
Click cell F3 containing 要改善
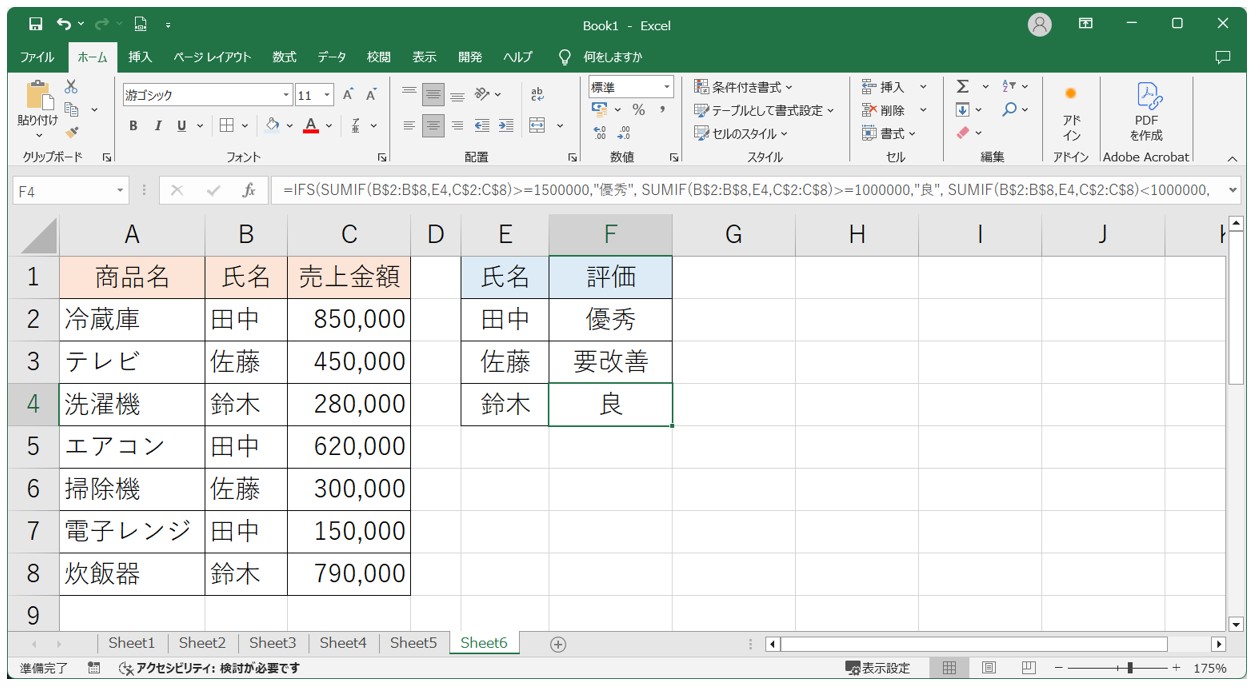click(610, 361)
